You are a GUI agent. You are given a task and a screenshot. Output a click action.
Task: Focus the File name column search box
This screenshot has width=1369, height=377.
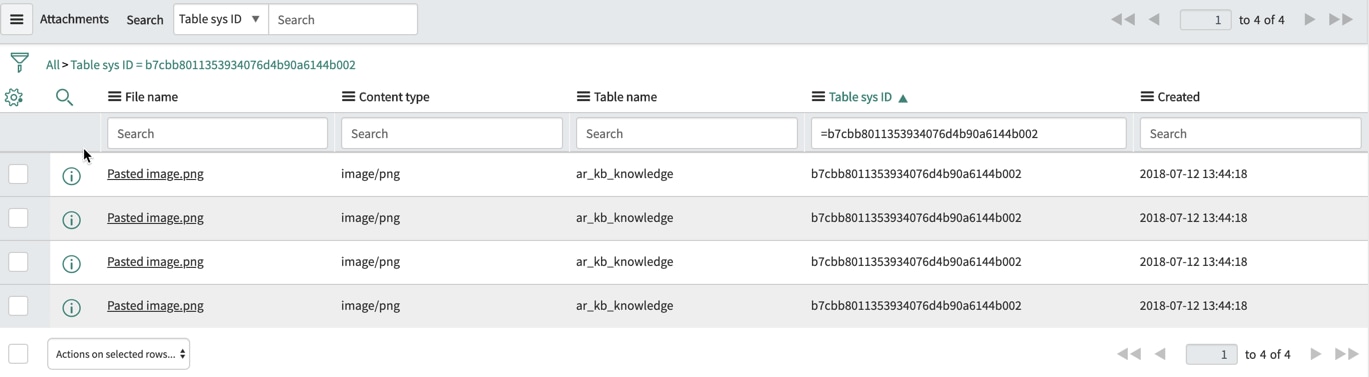[217, 134]
